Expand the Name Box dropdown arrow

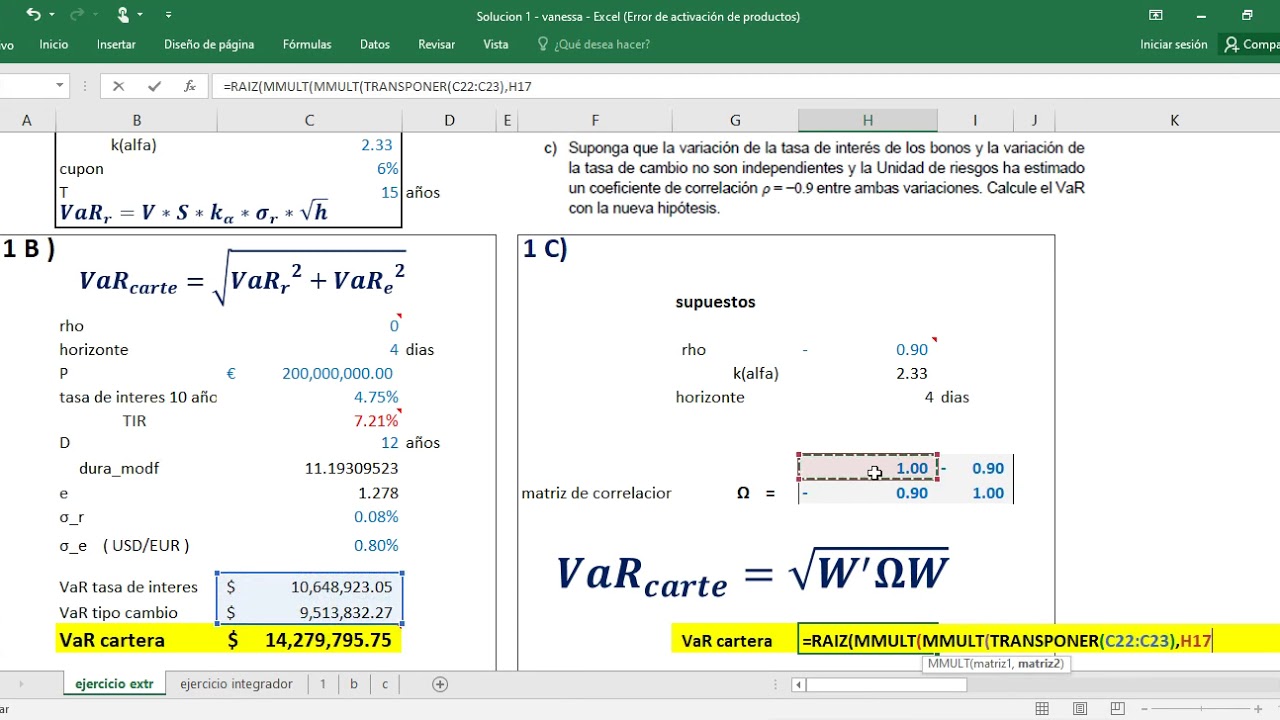pos(60,86)
